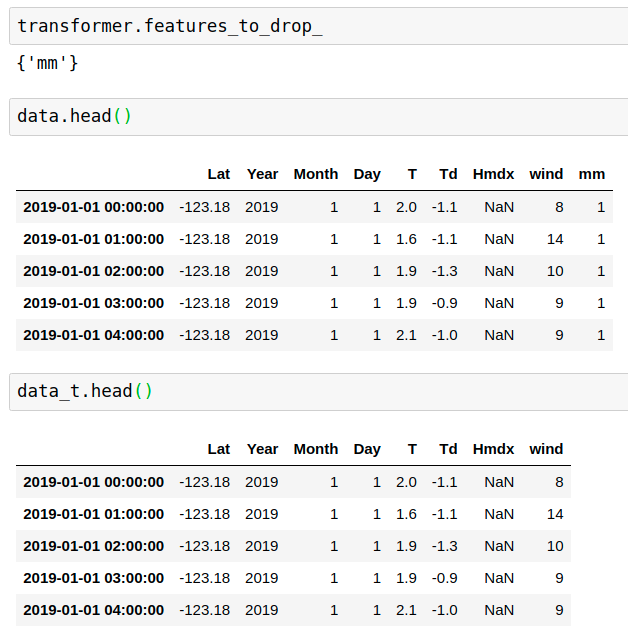Click the wind header in data_t.head() table

[546, 449]
